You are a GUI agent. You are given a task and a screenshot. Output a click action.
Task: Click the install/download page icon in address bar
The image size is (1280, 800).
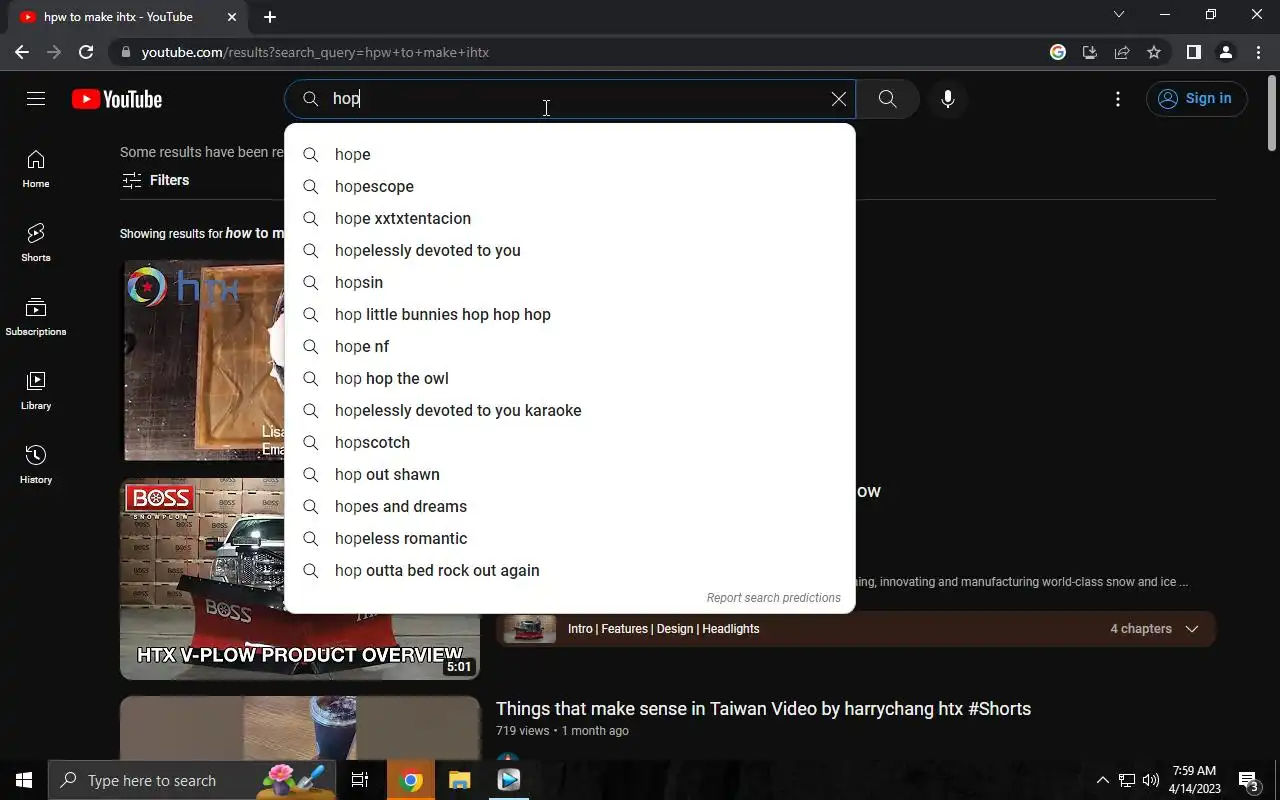pos(1090,52)
